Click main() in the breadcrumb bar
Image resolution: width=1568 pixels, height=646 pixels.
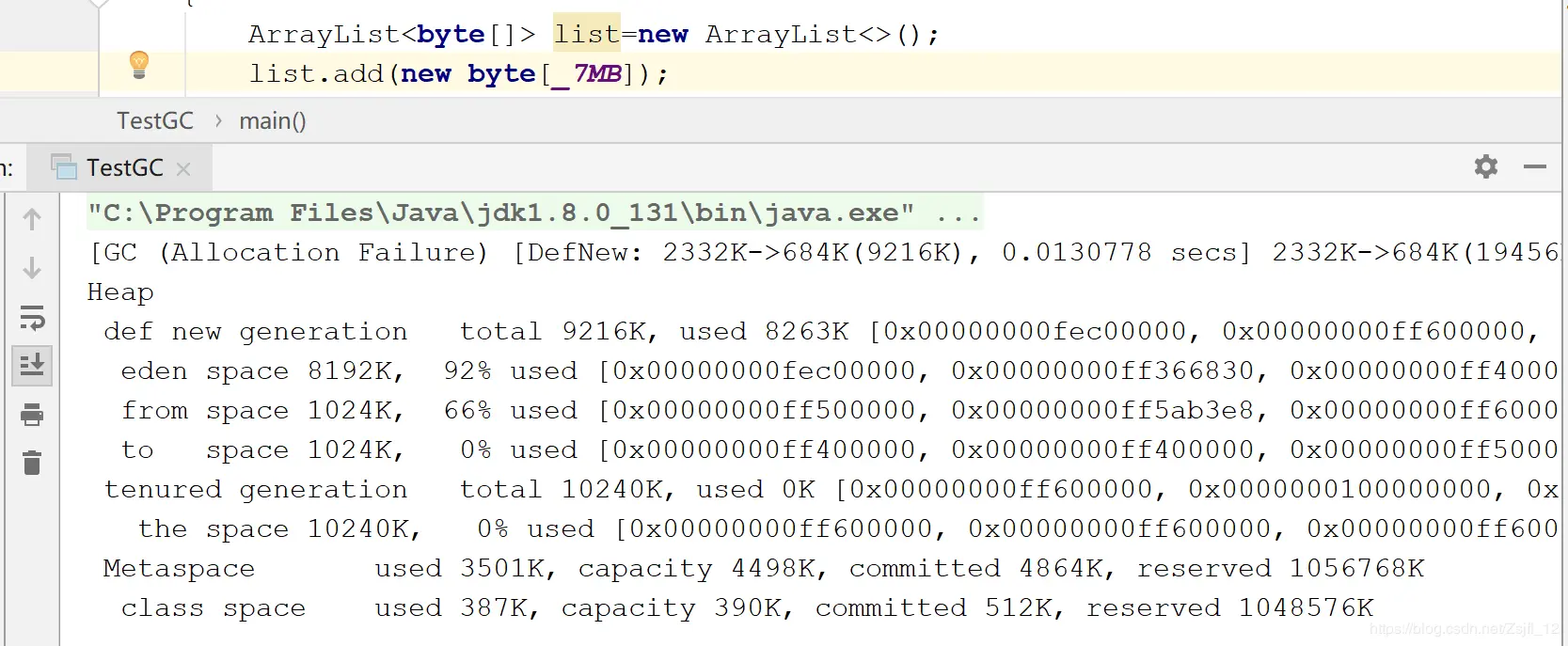(x=273, y=121)
